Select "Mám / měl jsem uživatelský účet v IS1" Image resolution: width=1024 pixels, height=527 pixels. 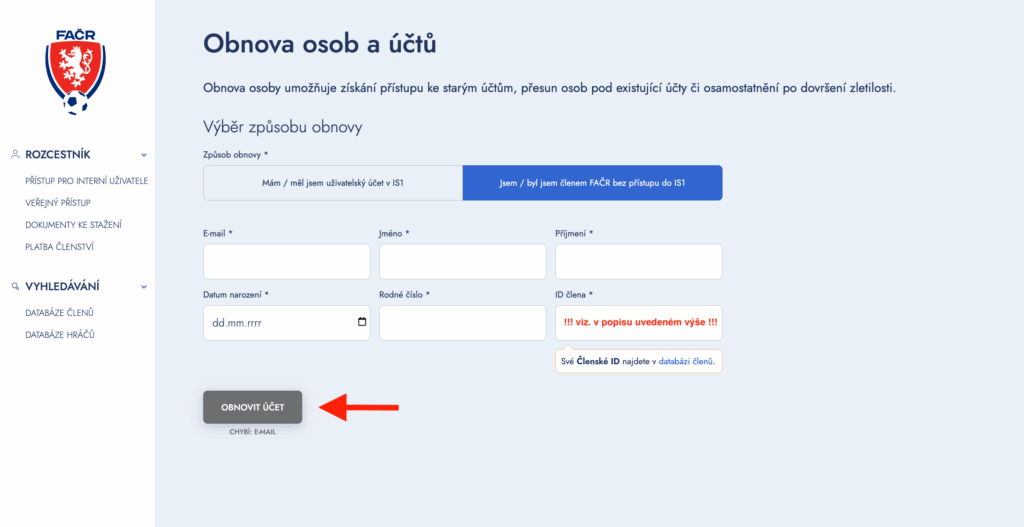[332, 183]
